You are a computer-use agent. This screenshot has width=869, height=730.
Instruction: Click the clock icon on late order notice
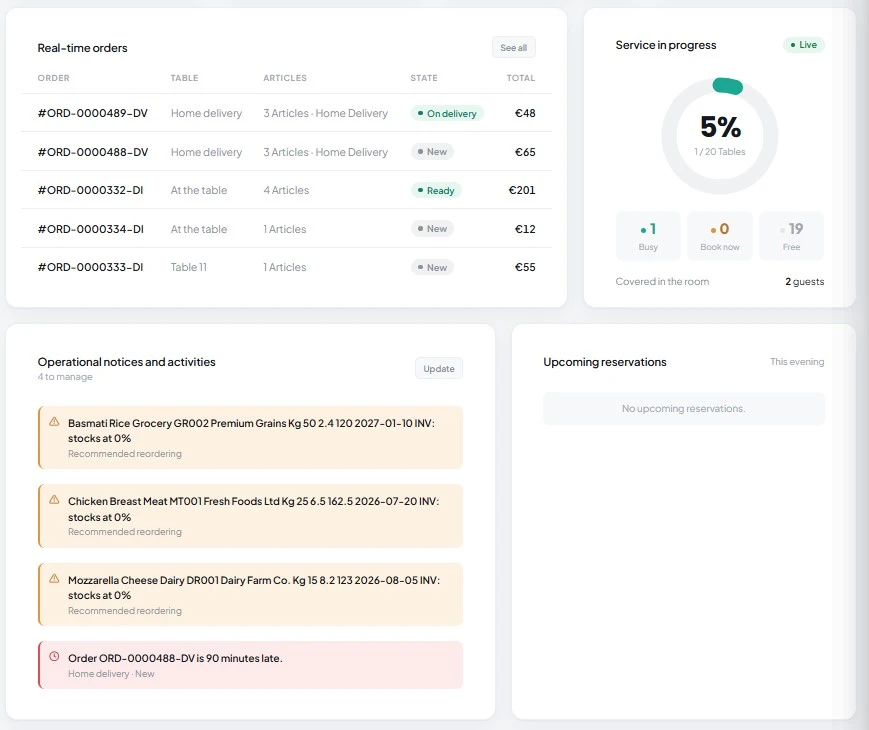pyautogui.click(x=54, y=657)
